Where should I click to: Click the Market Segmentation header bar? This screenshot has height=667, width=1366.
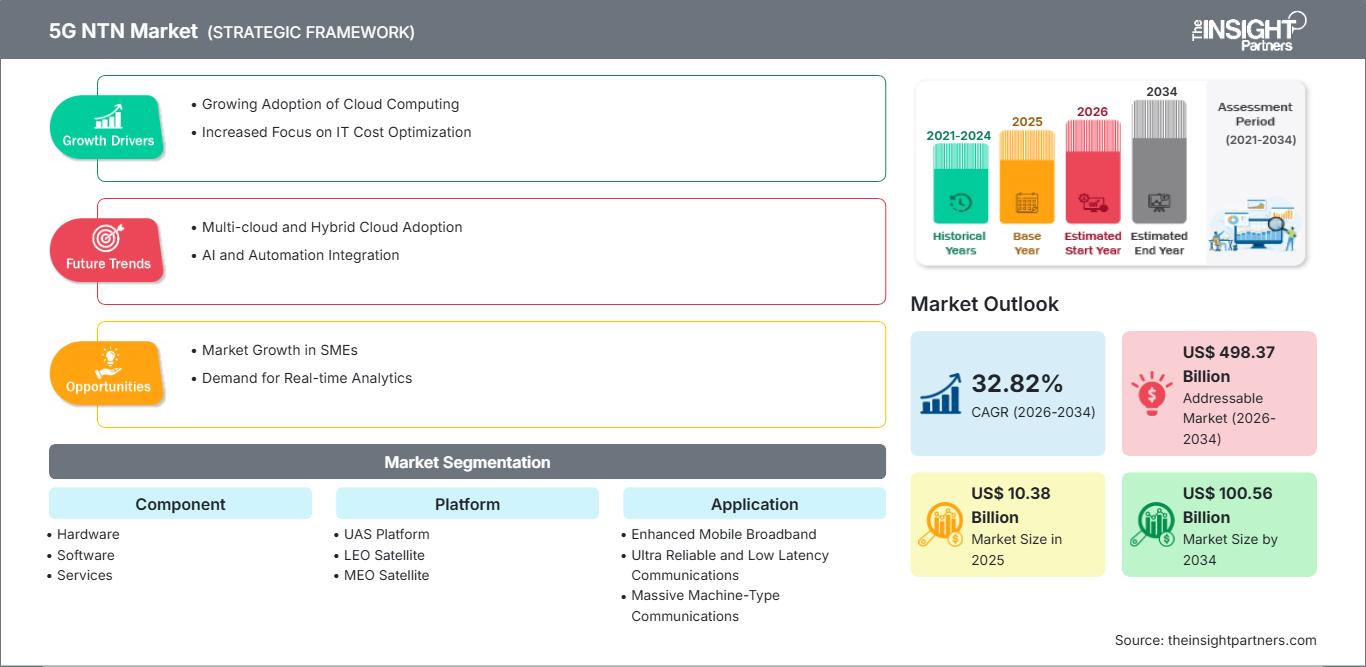pyautogui.click(x=467, y=462)
